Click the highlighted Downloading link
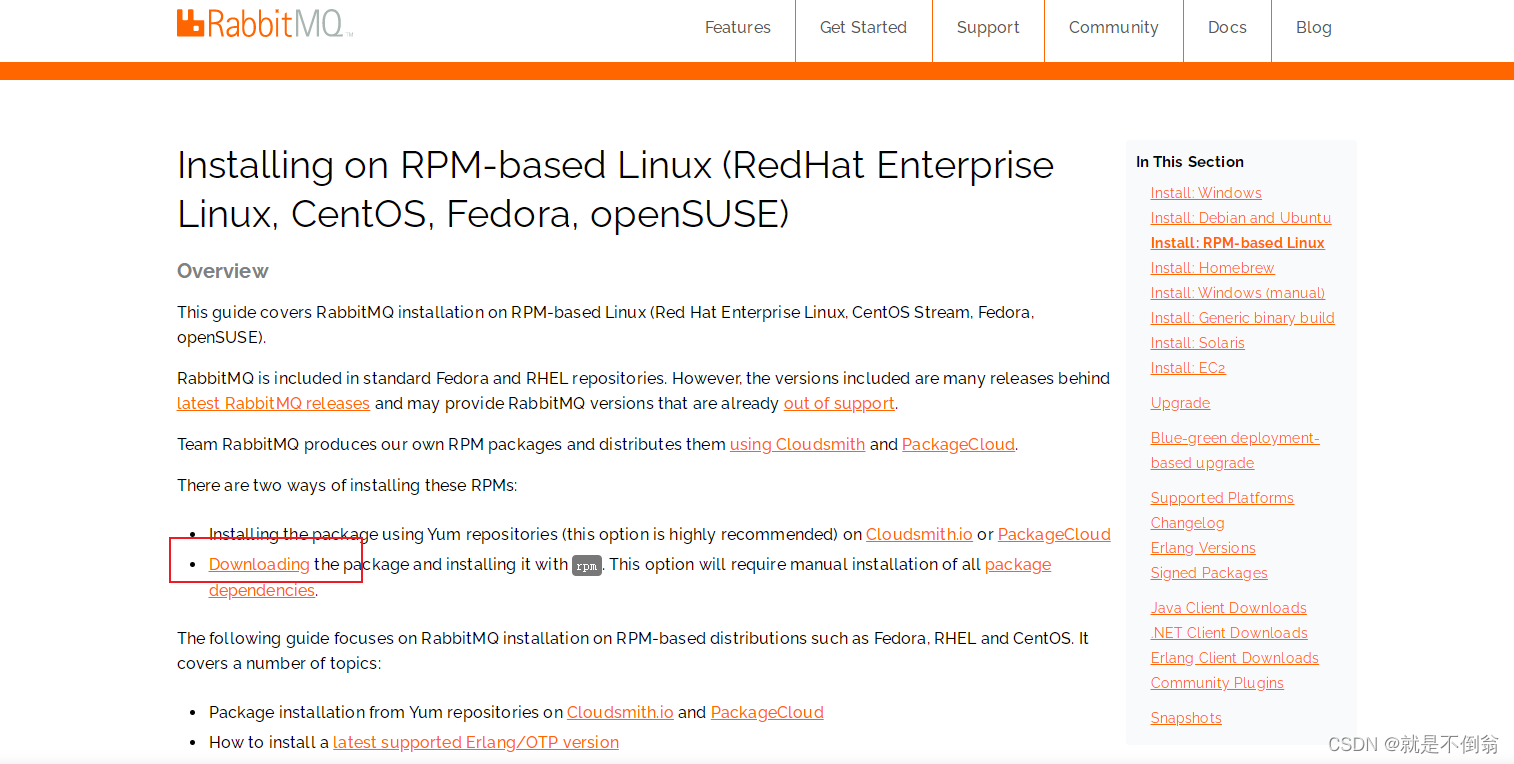This screenshot has width=1514, height=764. click(x=258, y=564)
